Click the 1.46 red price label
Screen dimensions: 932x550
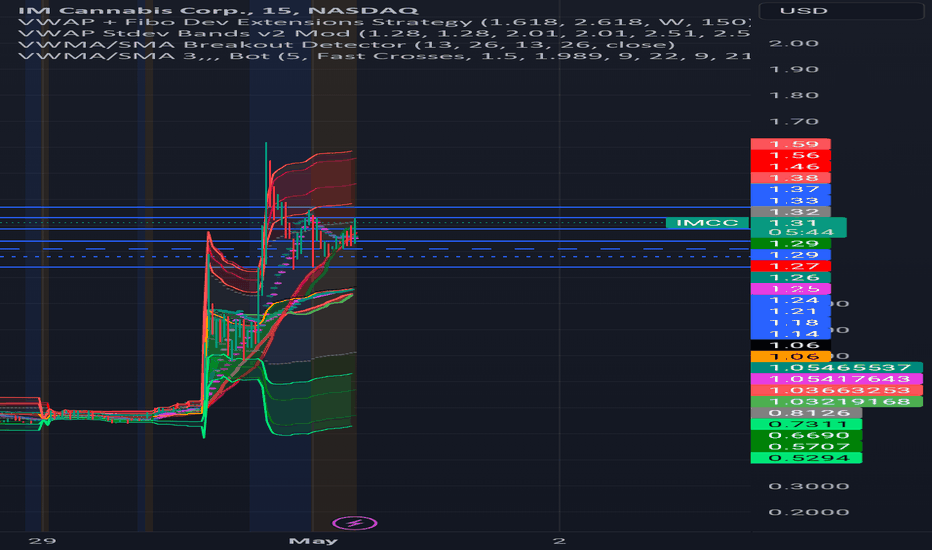pyautogui.click(x=791, y=166)
